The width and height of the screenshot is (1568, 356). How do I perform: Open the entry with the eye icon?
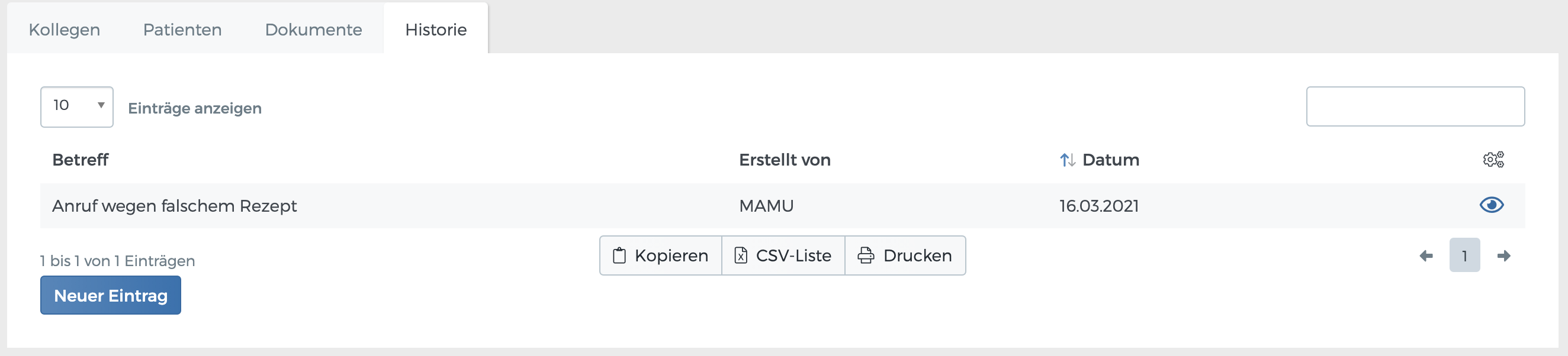point(1491,205)
